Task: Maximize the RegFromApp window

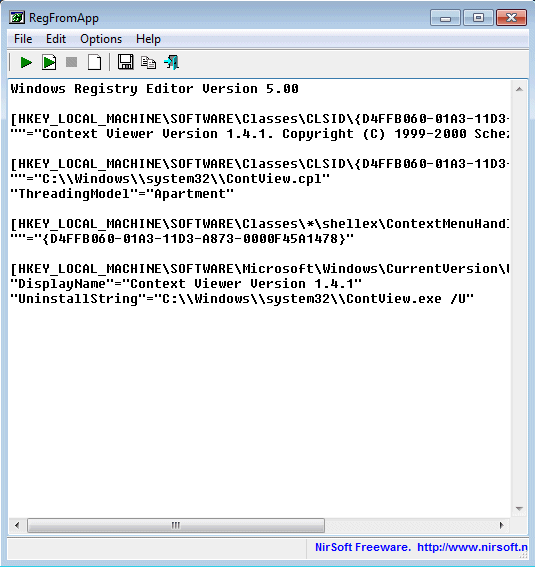Action: 478,17
